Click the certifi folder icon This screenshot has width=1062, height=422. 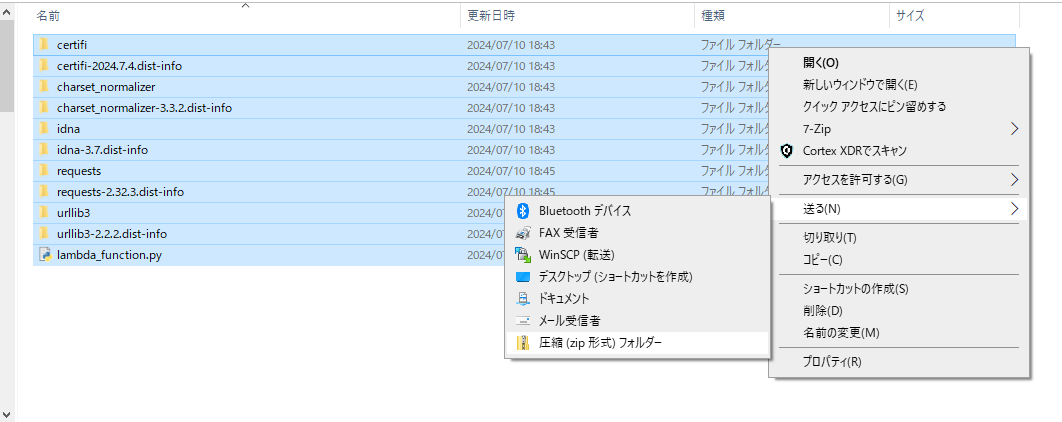[x=45, y=45]
